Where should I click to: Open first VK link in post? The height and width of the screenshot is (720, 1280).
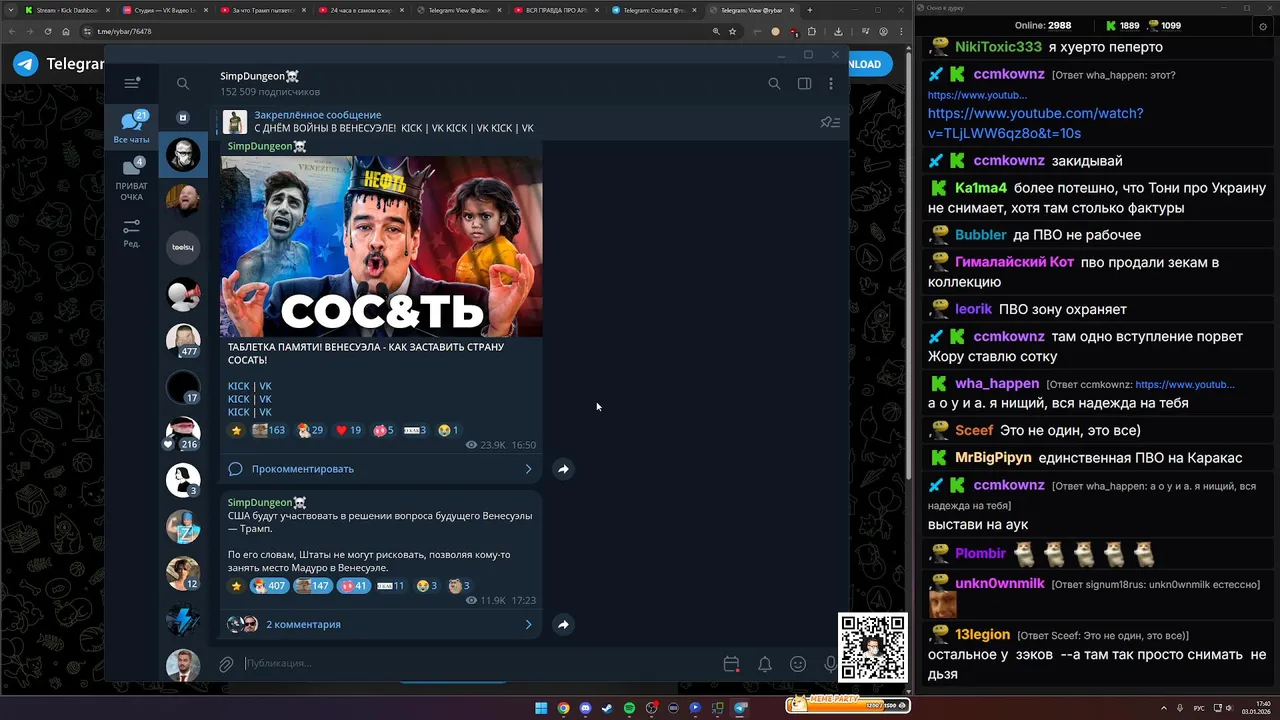265,386
